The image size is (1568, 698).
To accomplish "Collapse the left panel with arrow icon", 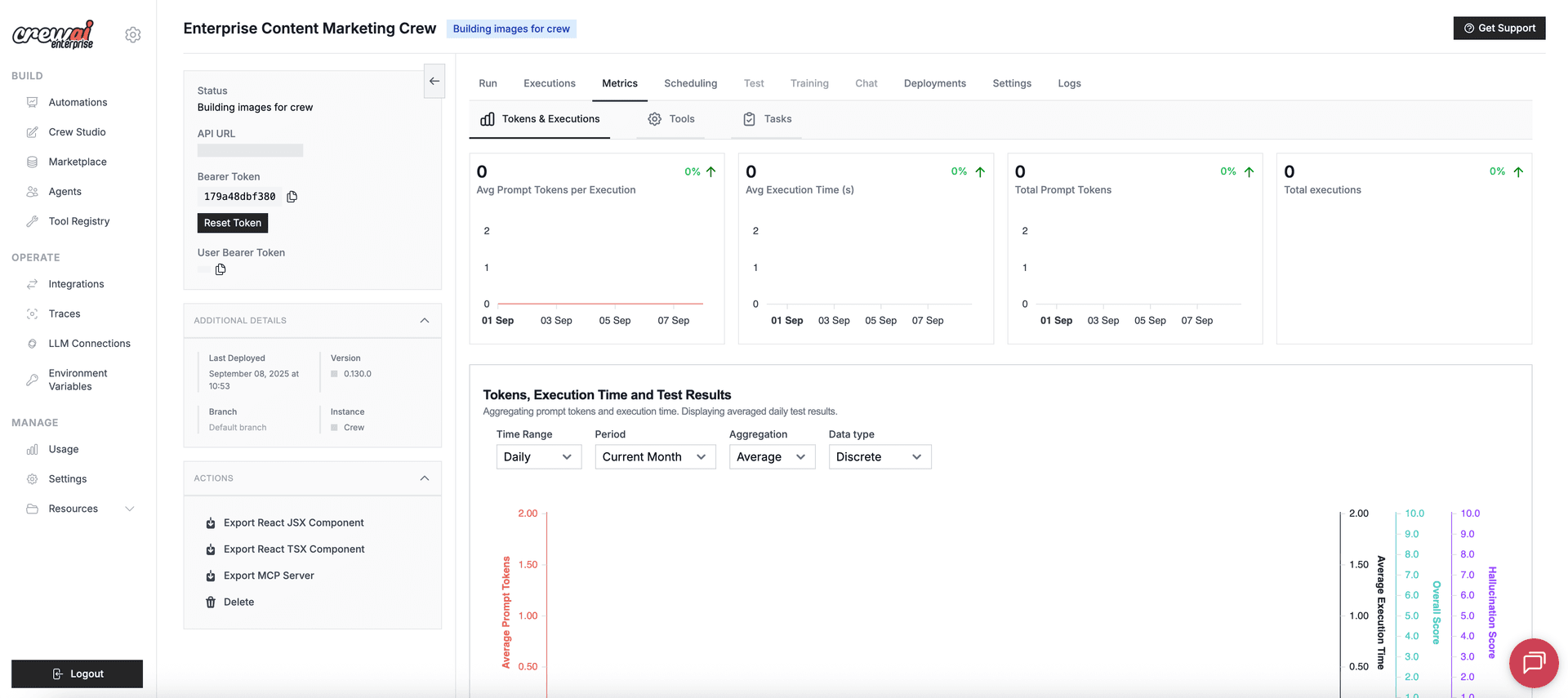I will [x=434, y=81].
